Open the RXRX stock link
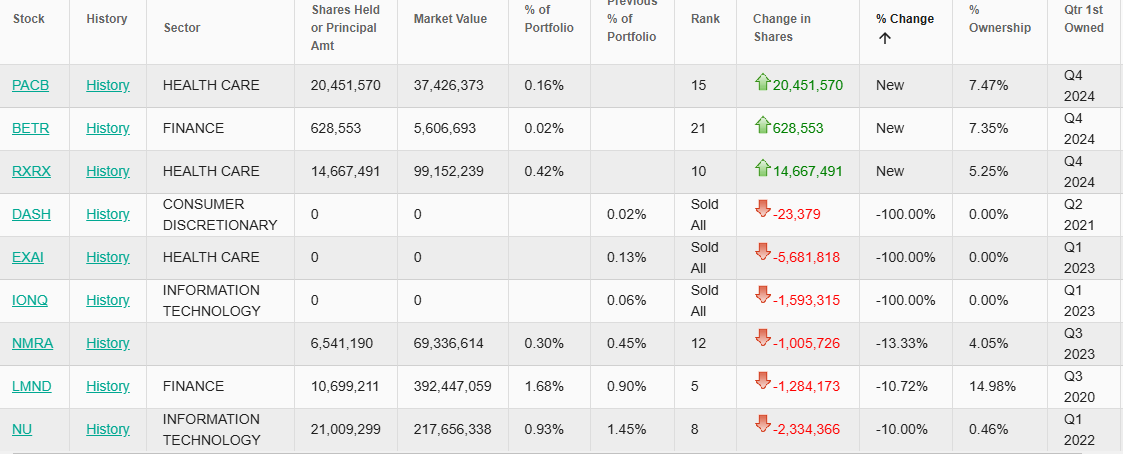This screenshot has width=1123, height=454. (32, 171)
